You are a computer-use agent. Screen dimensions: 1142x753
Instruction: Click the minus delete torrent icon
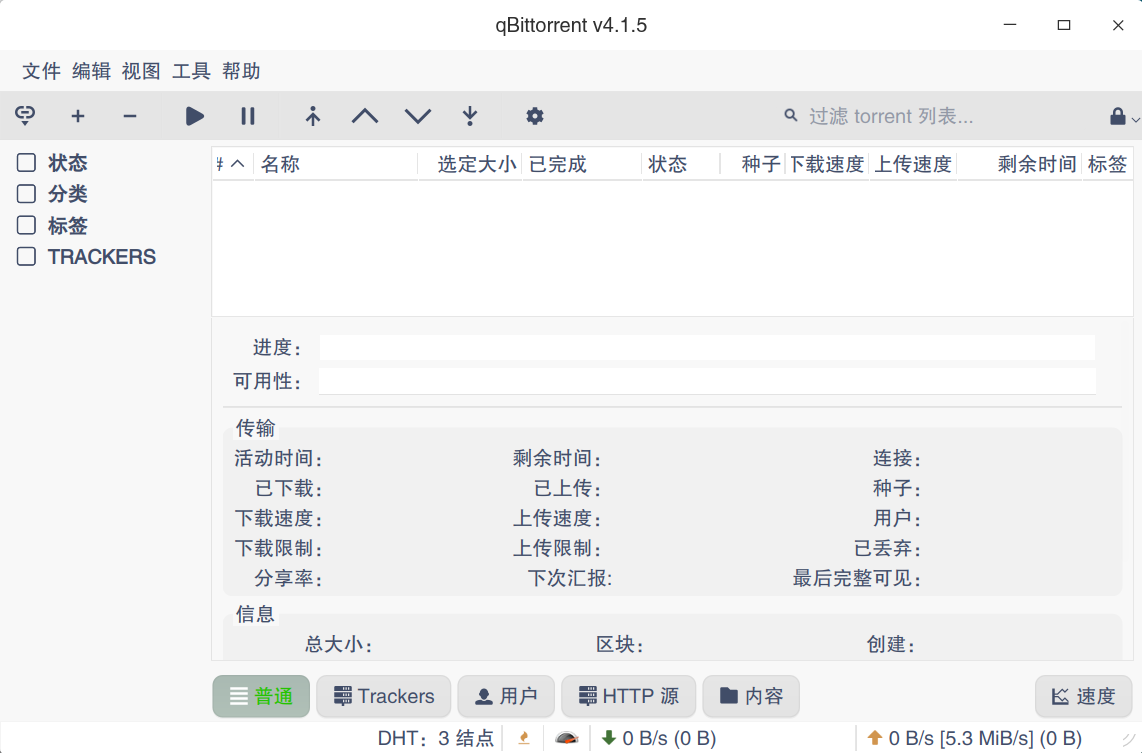(130, 116)
